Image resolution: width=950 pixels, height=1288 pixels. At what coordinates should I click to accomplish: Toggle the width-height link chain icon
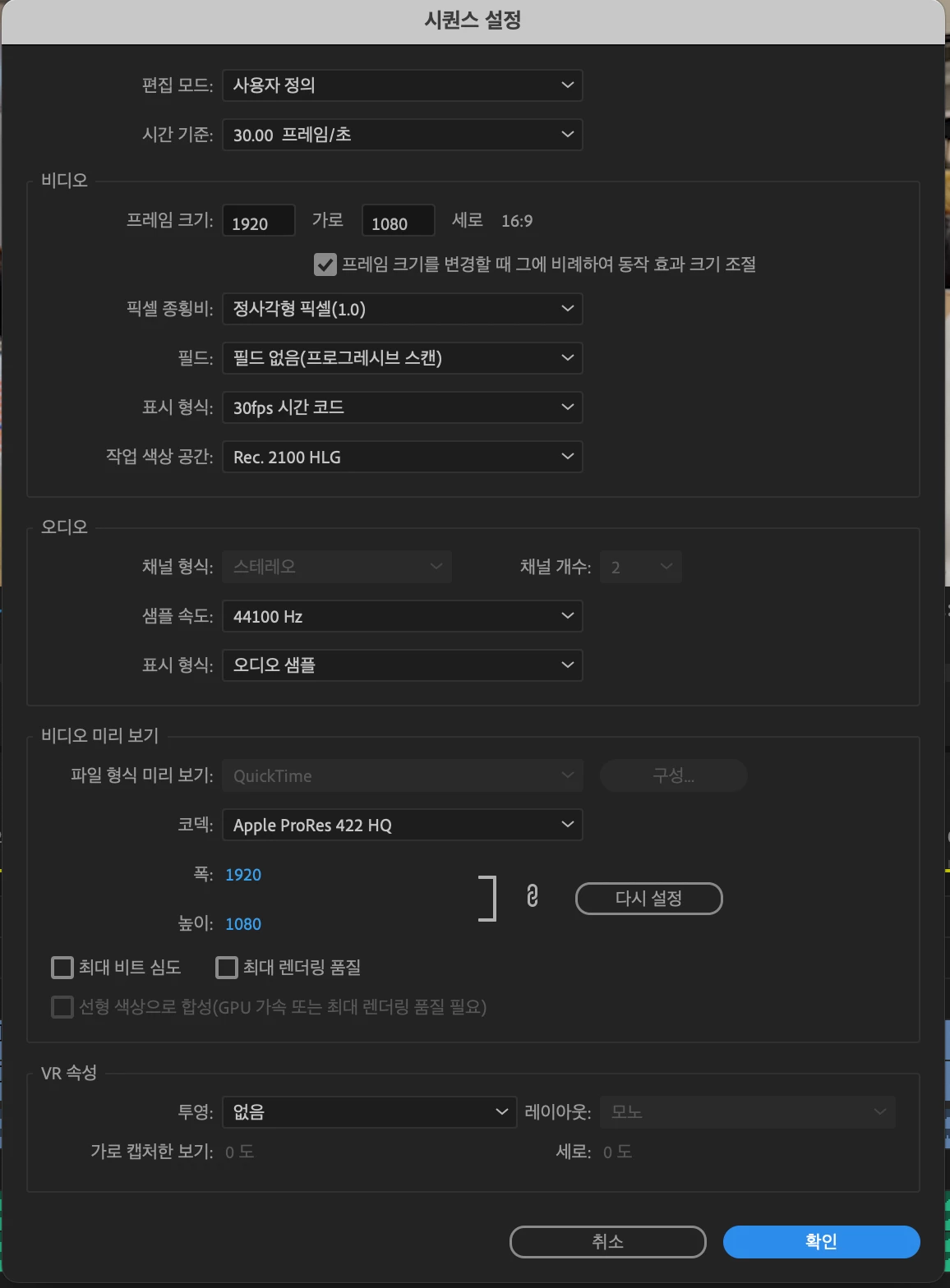click(533, 895)
